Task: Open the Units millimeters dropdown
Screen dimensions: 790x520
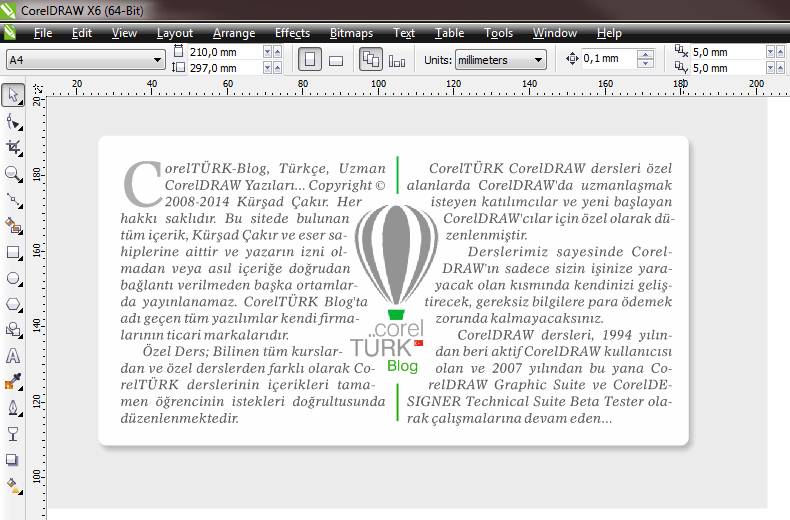Action: click(539, 60)
